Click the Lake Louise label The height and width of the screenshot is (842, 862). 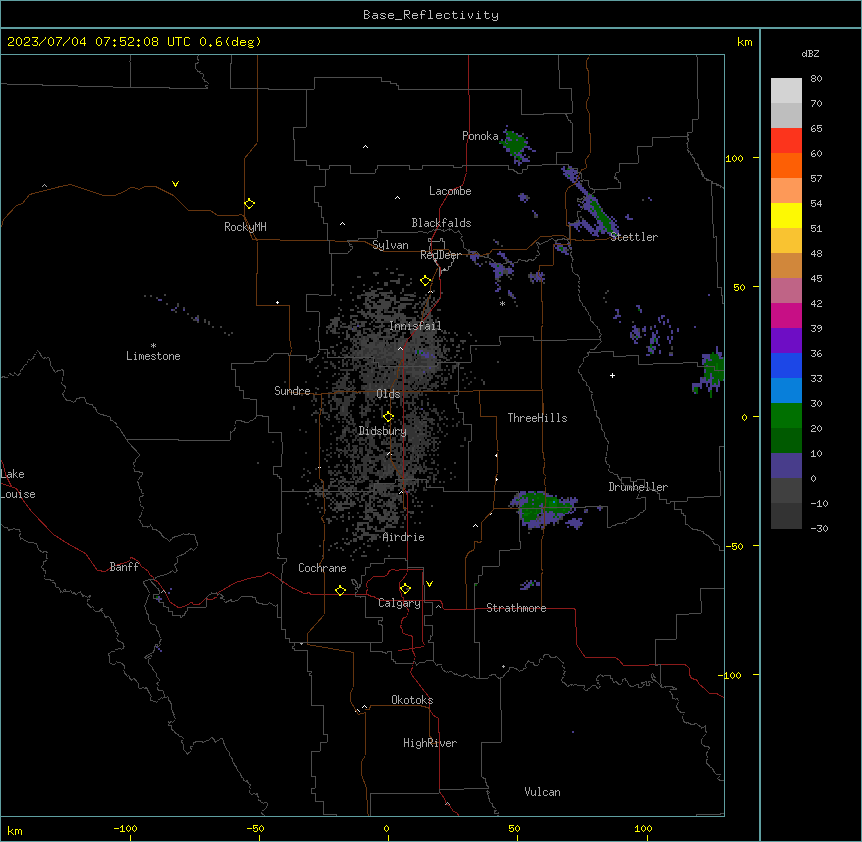point(18,484)
